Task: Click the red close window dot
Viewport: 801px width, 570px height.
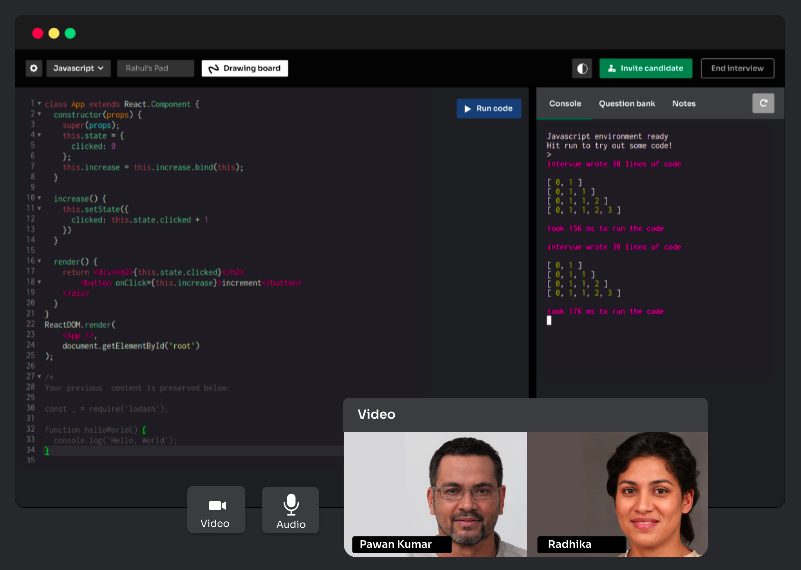Action: pyautogui.click(x=37, y=33)
